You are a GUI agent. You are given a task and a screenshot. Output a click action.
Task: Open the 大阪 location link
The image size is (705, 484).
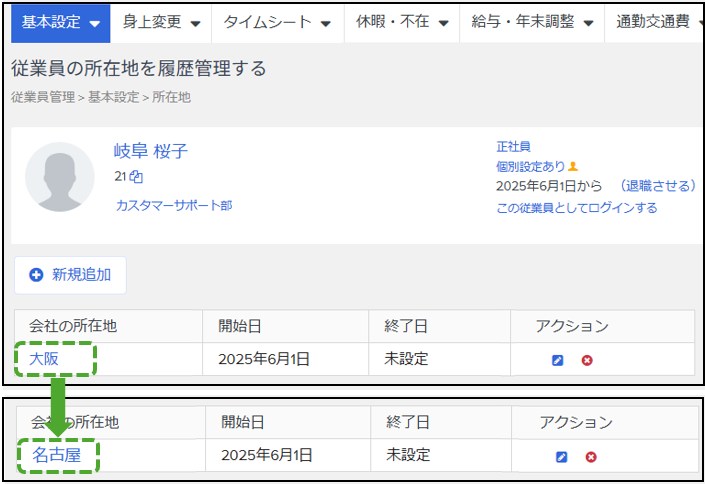tap(44, 359)
